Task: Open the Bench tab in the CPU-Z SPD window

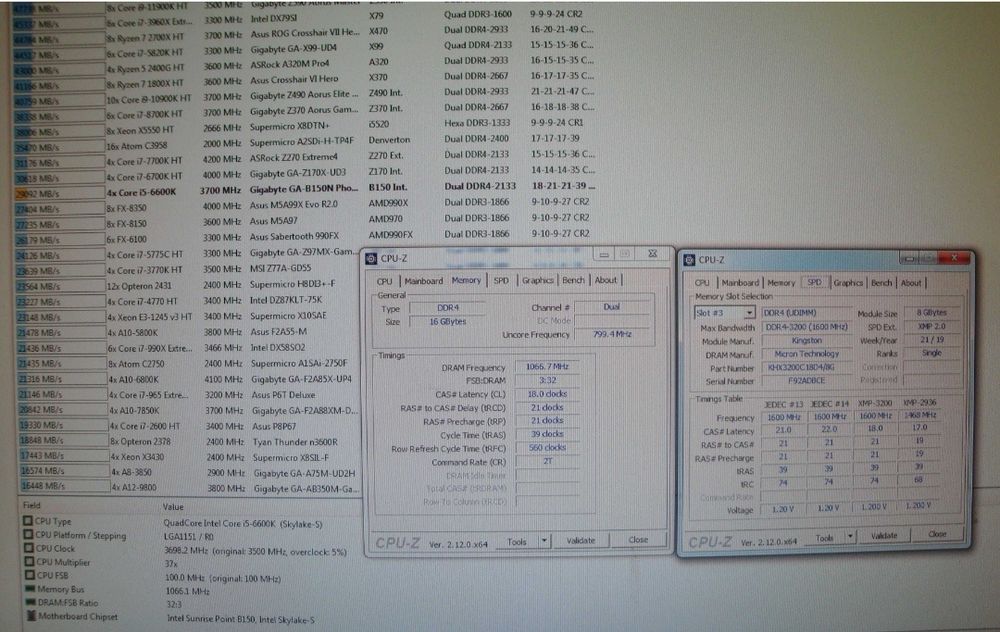Action: point(881,283)
